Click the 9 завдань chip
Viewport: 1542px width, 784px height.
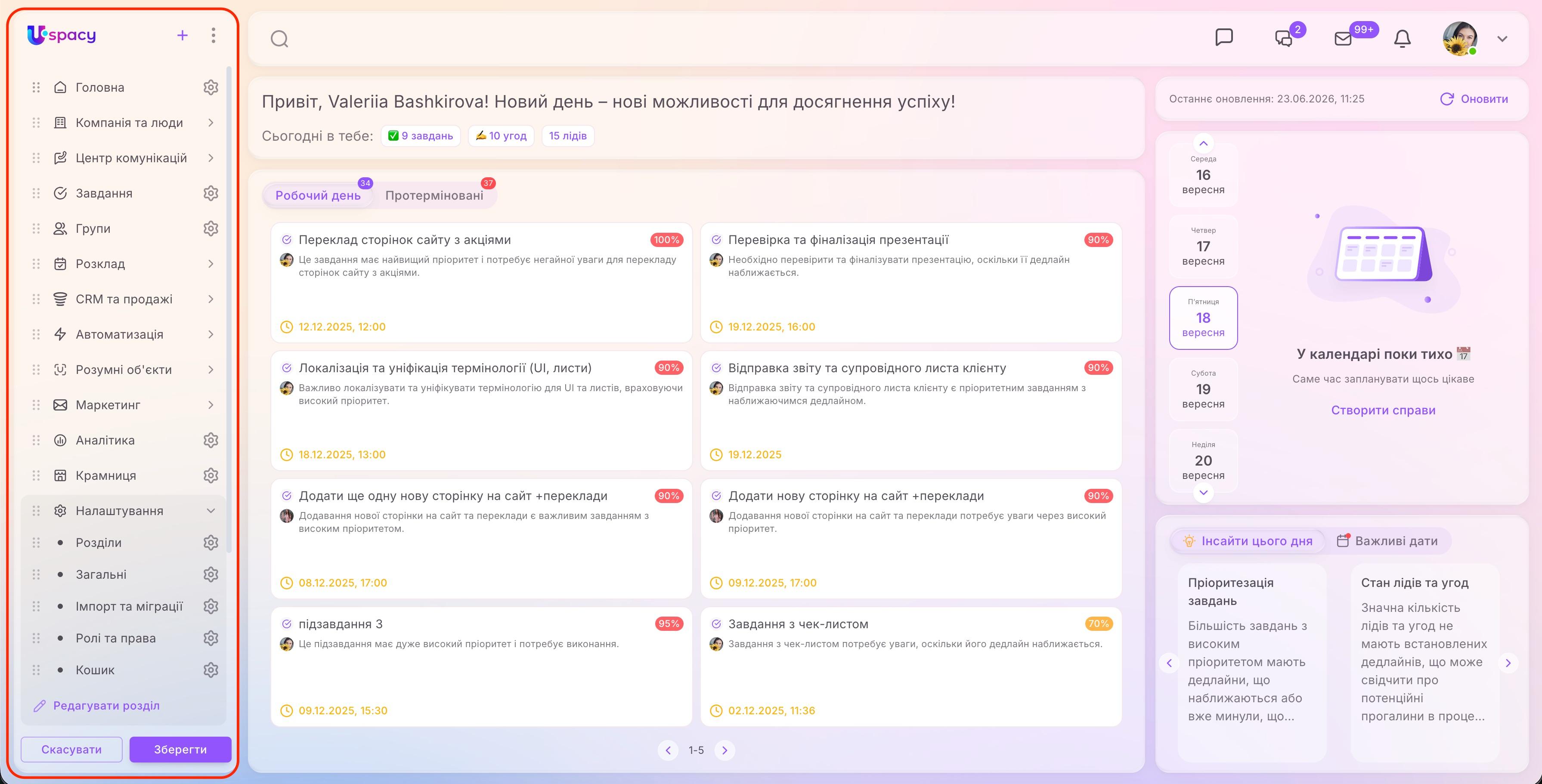pos(420,136)
